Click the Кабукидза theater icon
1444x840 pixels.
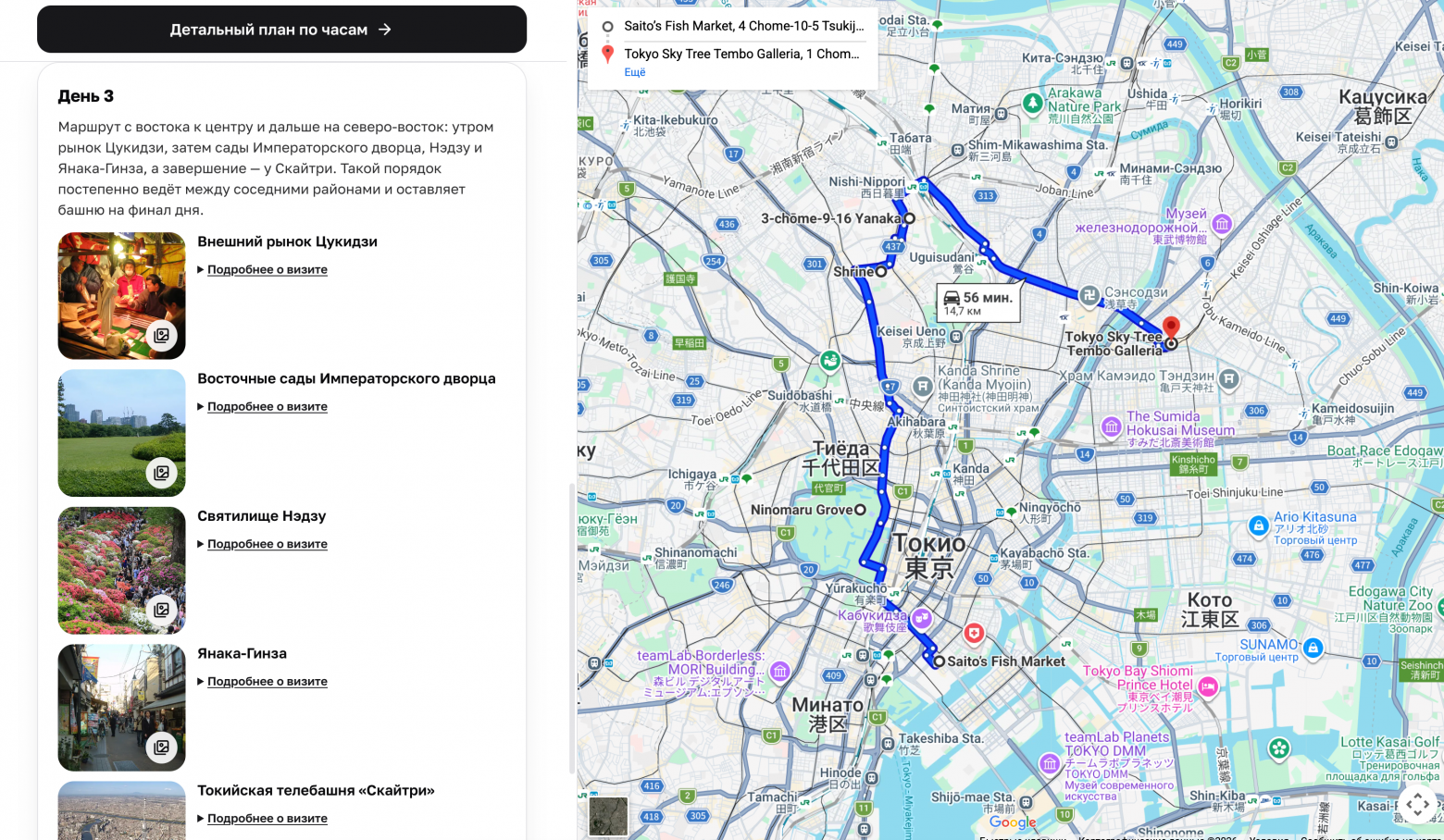921,618
